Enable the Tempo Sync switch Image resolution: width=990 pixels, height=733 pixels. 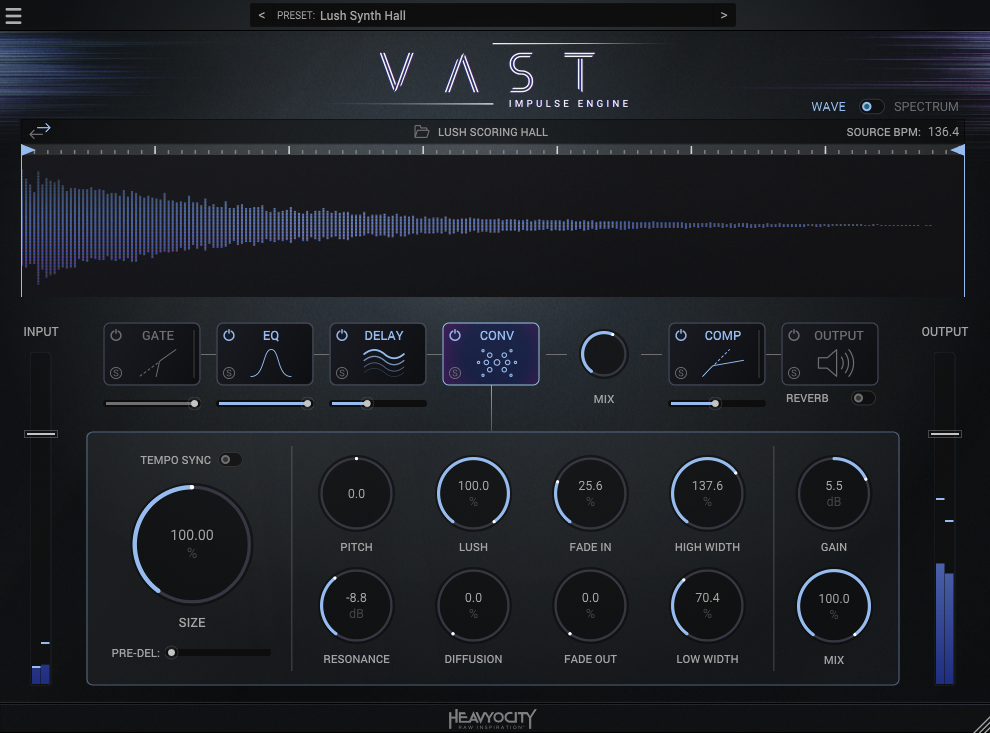coord(230,460)
